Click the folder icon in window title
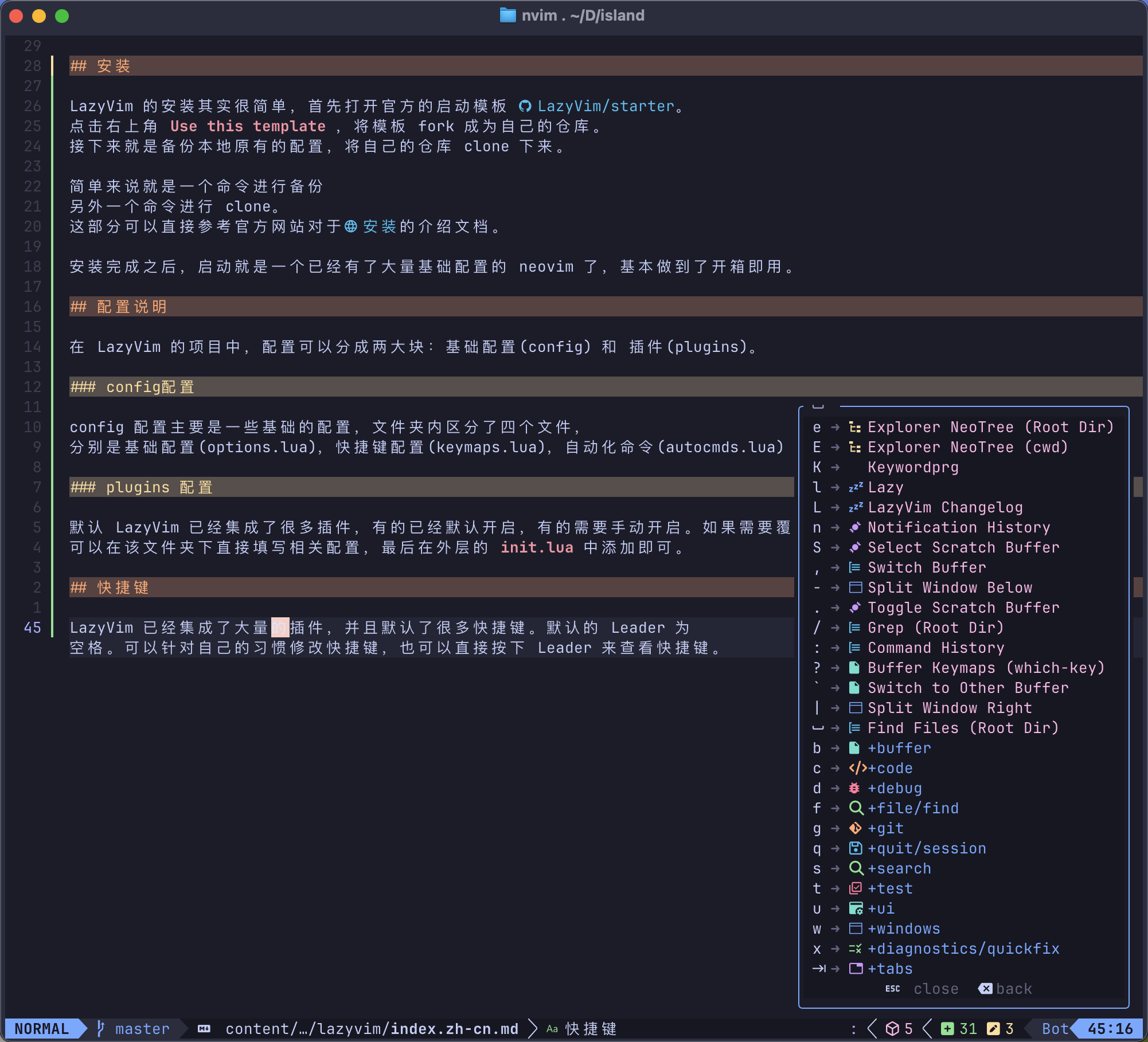 (x=507, y=15)
